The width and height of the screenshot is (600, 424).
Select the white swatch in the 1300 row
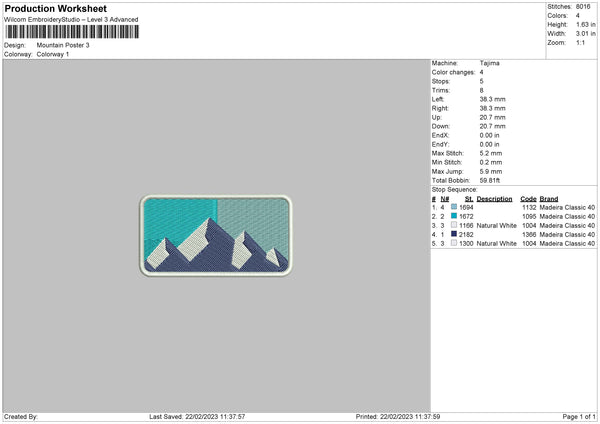pos(454,243)
